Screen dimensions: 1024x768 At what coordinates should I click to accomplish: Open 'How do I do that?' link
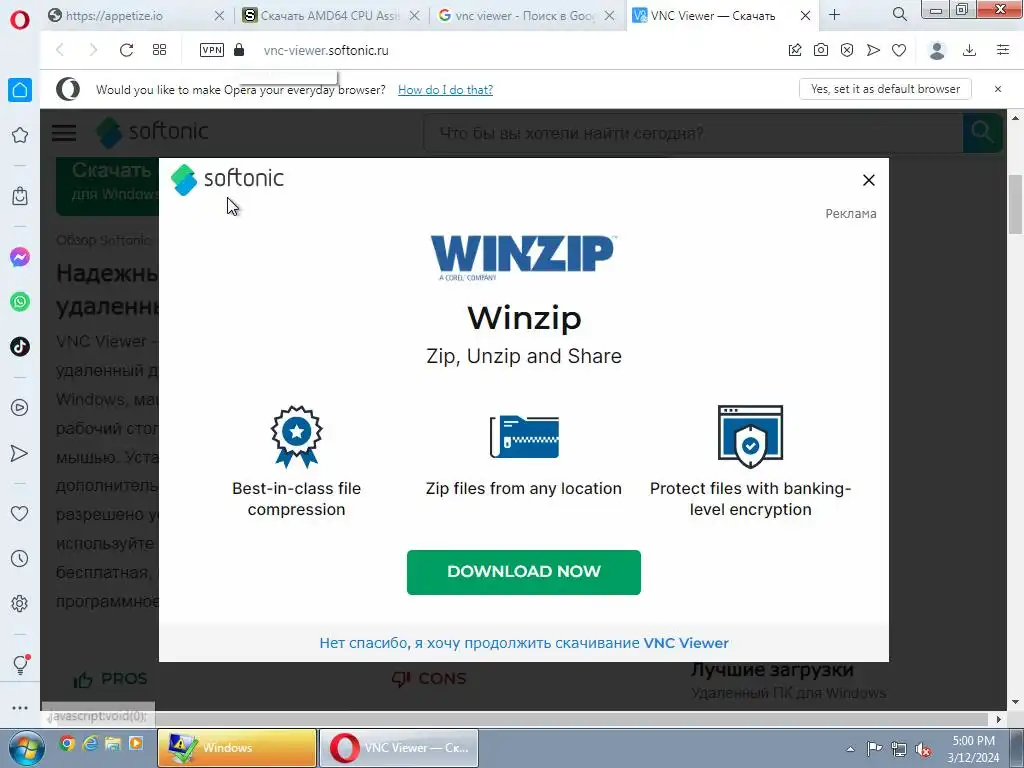tap(445, 89)
